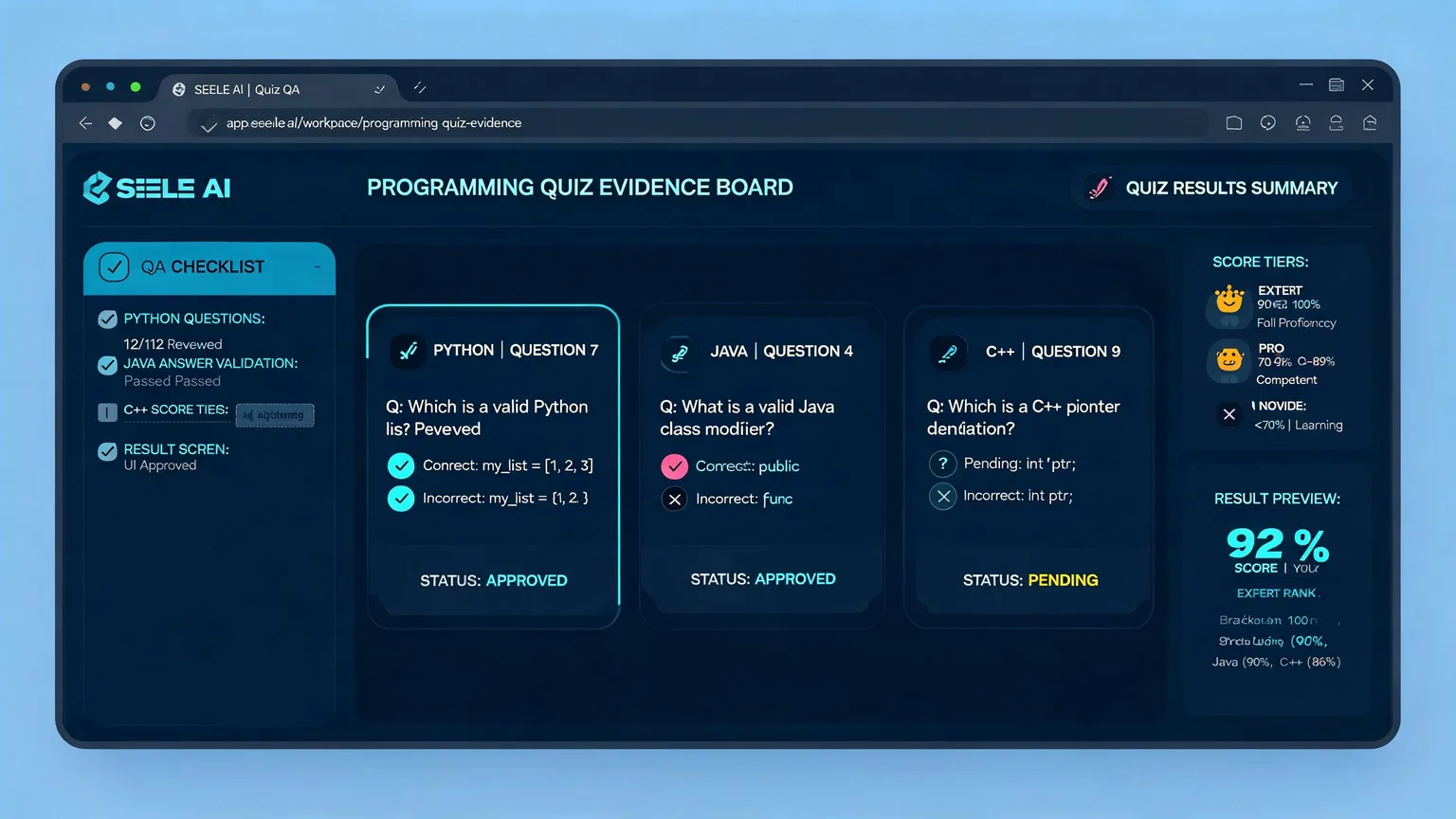1456x819 pixels.
Task: Click the Programming Quiz Evidence Board heading
Action: [580, 188]
